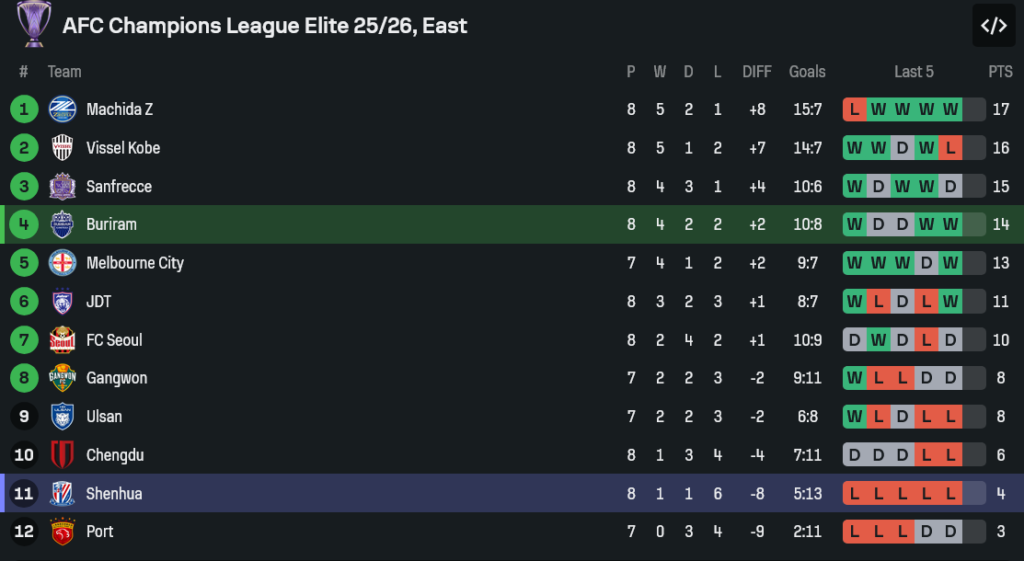
Task: Click the Vissel Kobe club crest
Action: 62,148
